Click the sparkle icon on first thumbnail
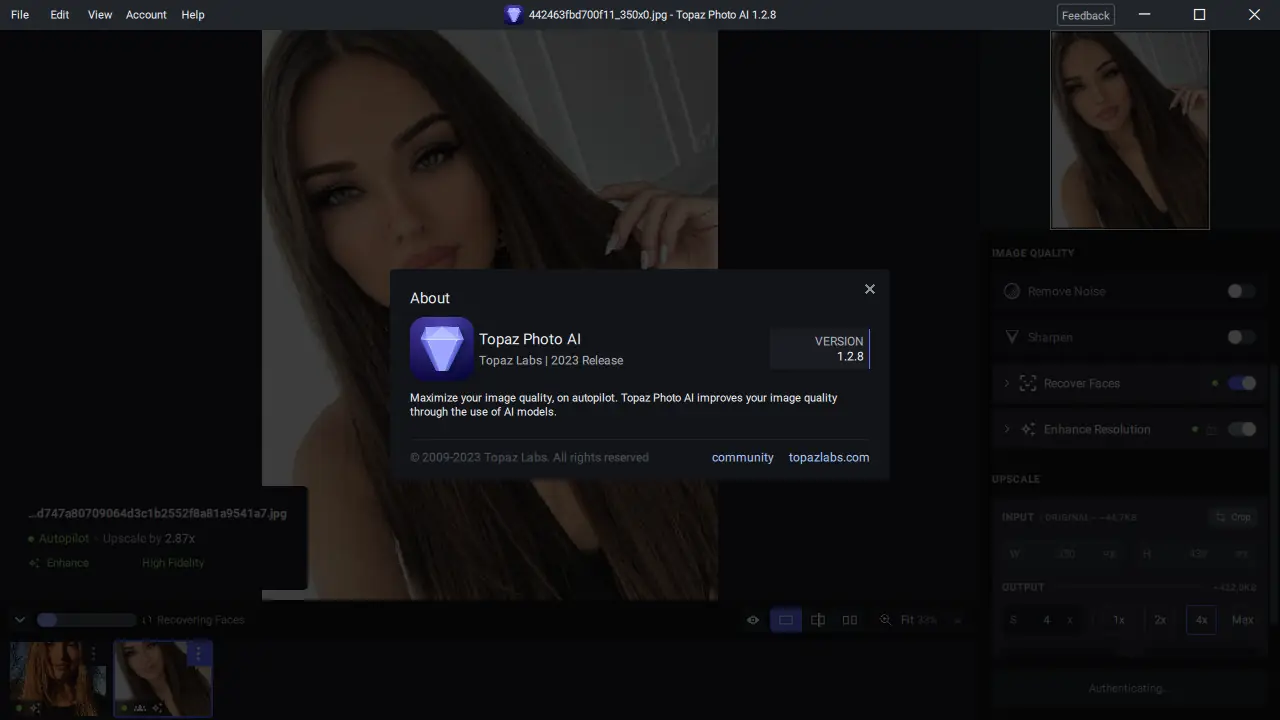The height and width of the screenshot is (720, 1280). (x=35, y=708)
